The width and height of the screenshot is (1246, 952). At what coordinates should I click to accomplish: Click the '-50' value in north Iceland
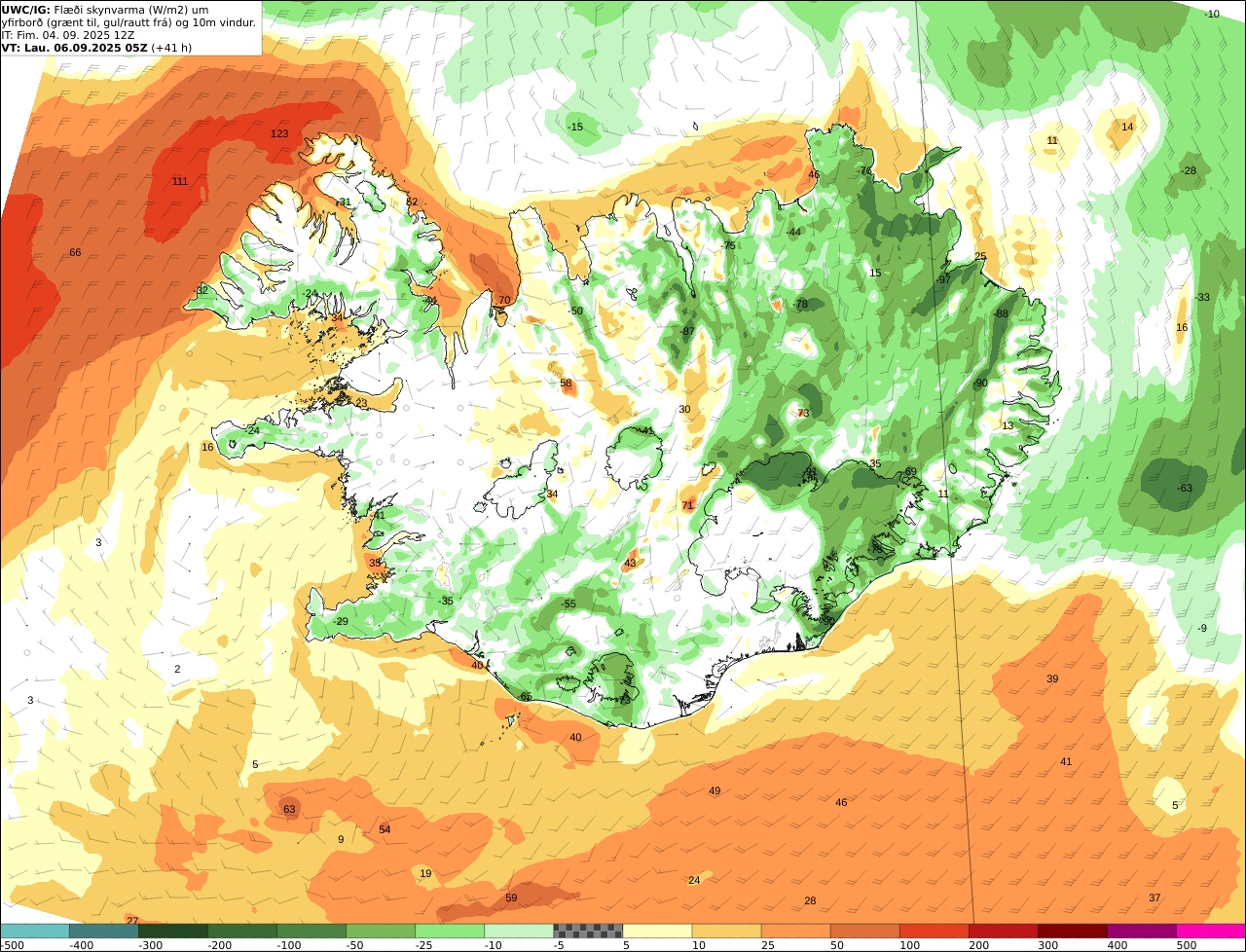click(x=575, y=311)
